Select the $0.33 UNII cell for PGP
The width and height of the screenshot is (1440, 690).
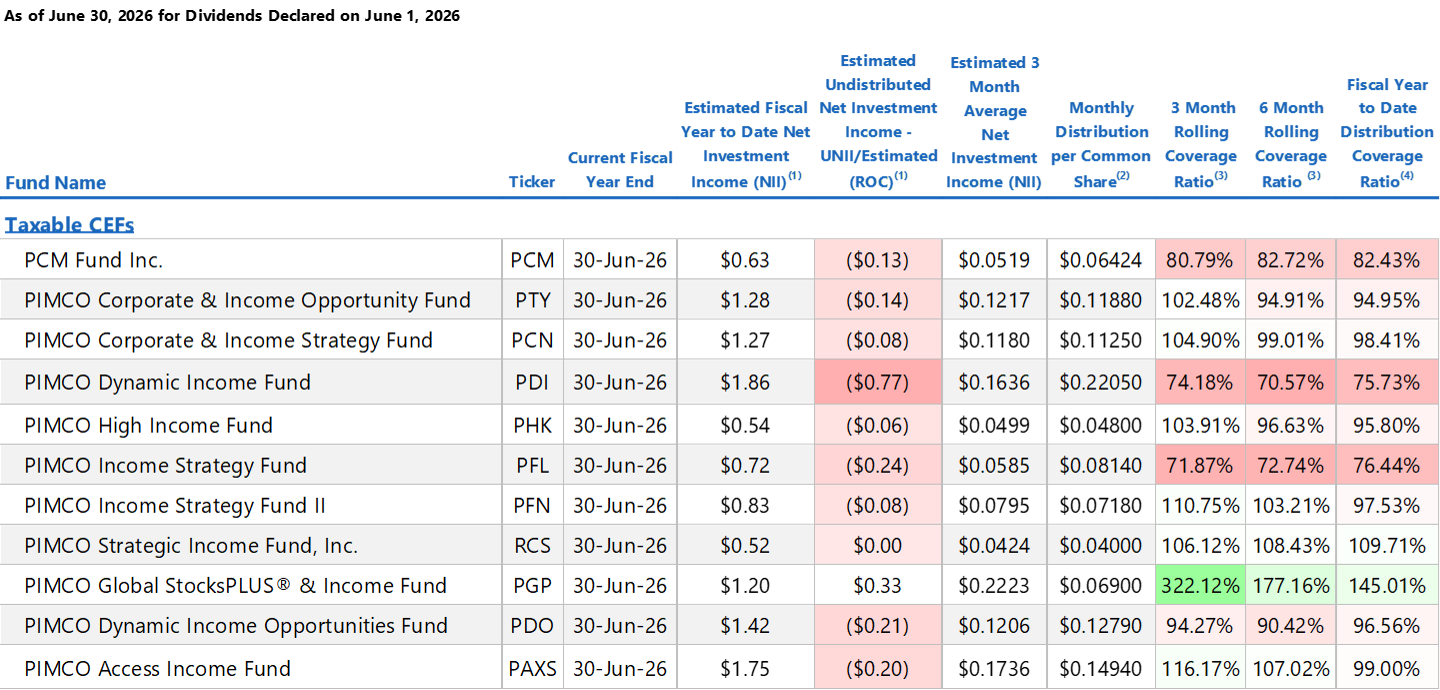point(878,585)
